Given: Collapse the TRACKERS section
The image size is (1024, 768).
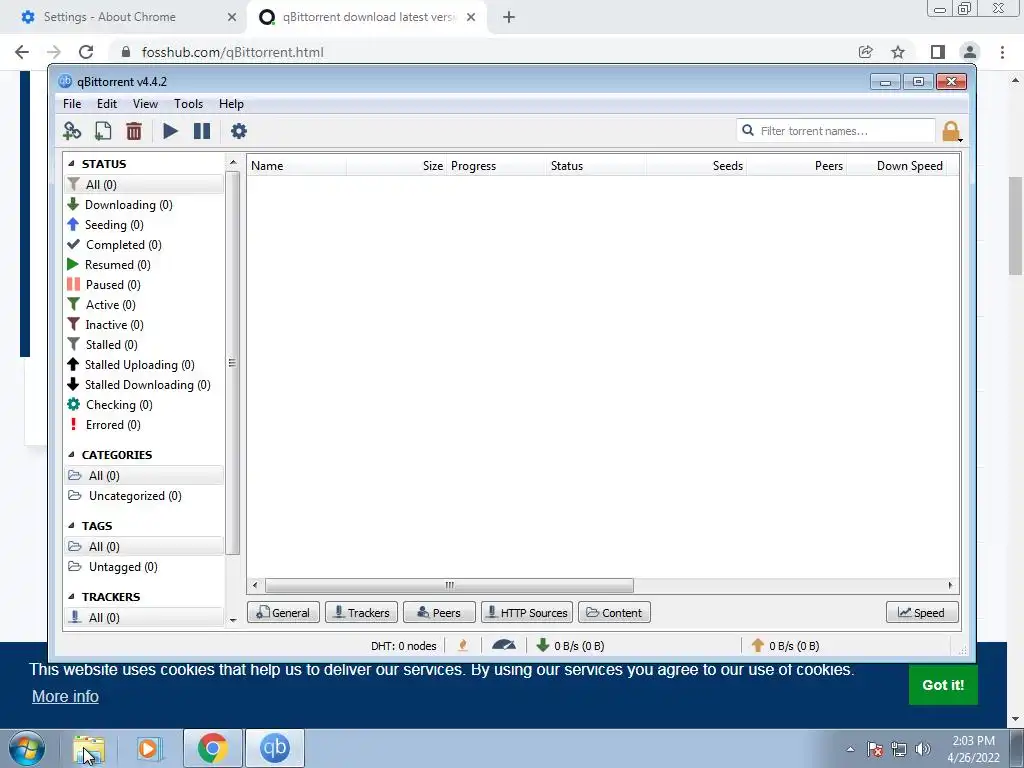Looking at the screenshot, I should pos(71,597).
